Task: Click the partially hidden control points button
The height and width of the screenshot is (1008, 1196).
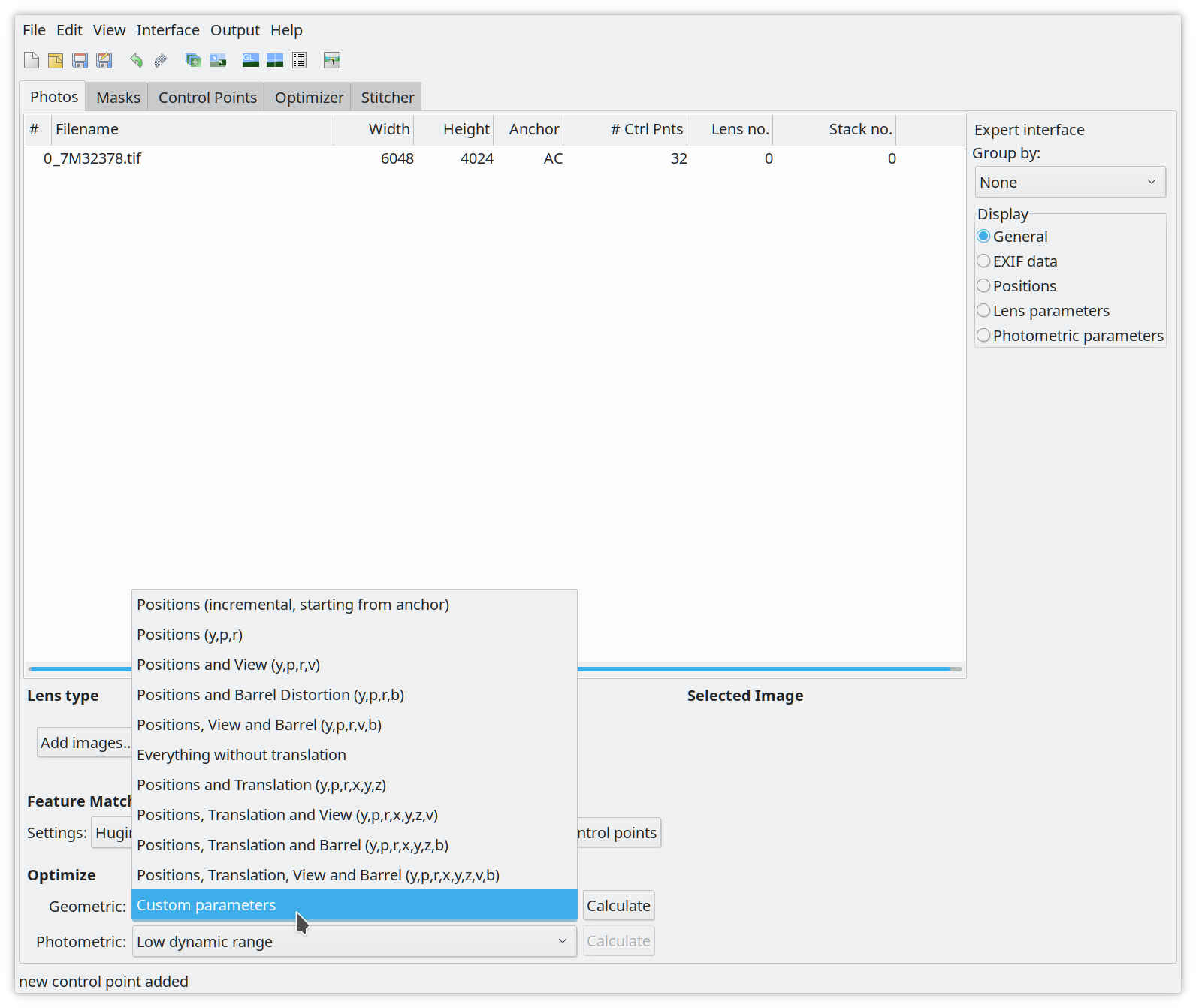Action: (x=619, y=833)
